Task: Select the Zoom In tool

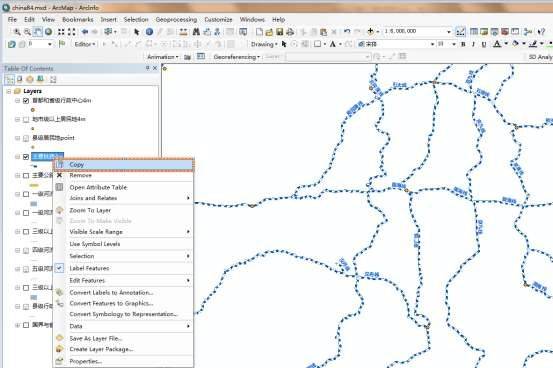Action: (17, 32)
